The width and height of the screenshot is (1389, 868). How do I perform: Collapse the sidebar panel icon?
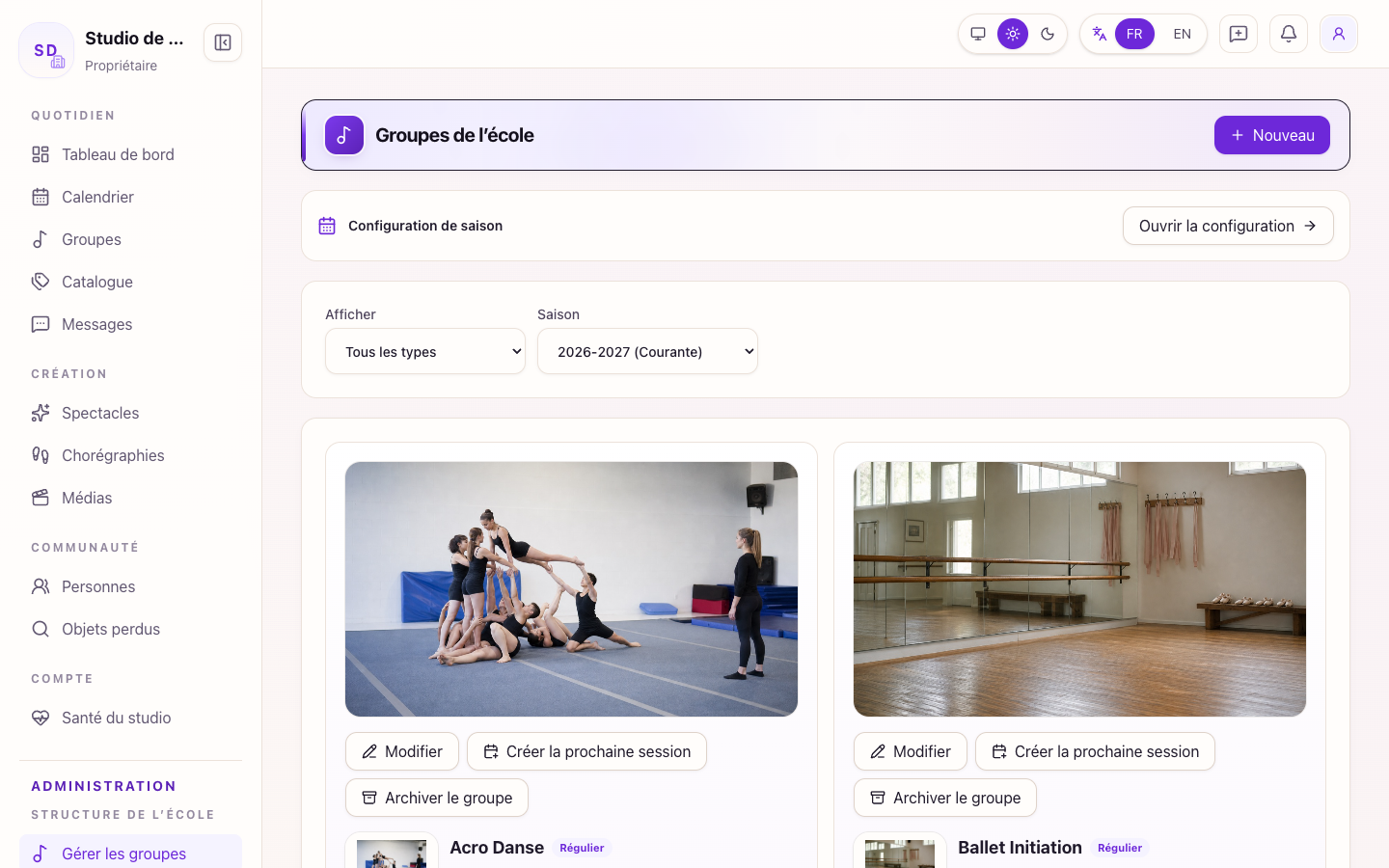(223, 42)
